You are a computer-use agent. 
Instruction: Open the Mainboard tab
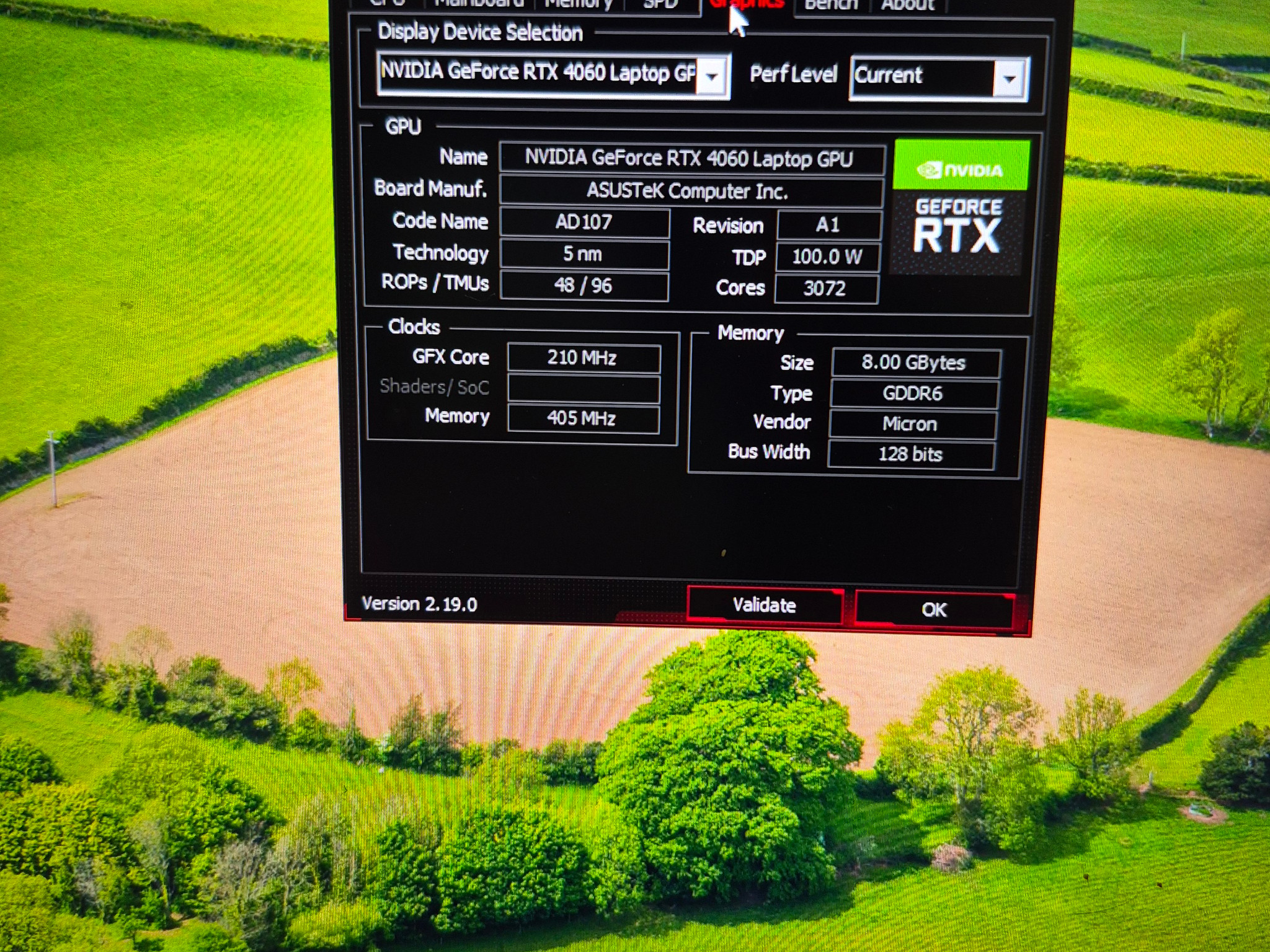point(479,5)
